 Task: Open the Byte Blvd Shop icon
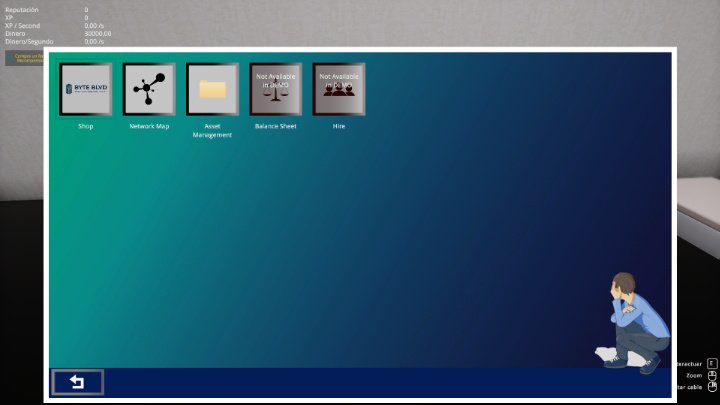85,89
